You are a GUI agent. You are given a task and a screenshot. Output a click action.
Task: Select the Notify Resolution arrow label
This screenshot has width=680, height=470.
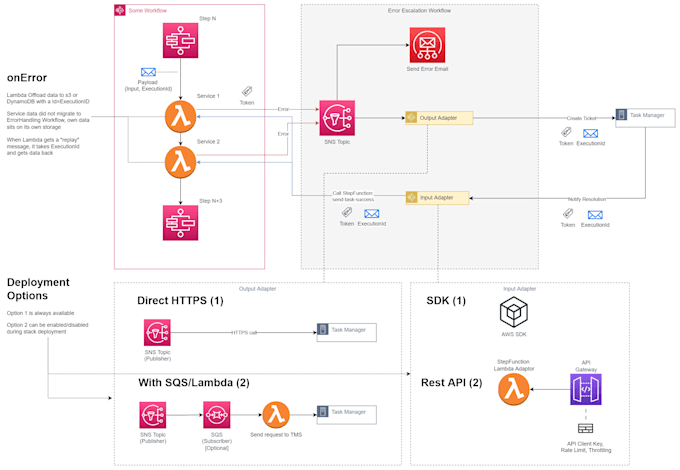(587, 199)
